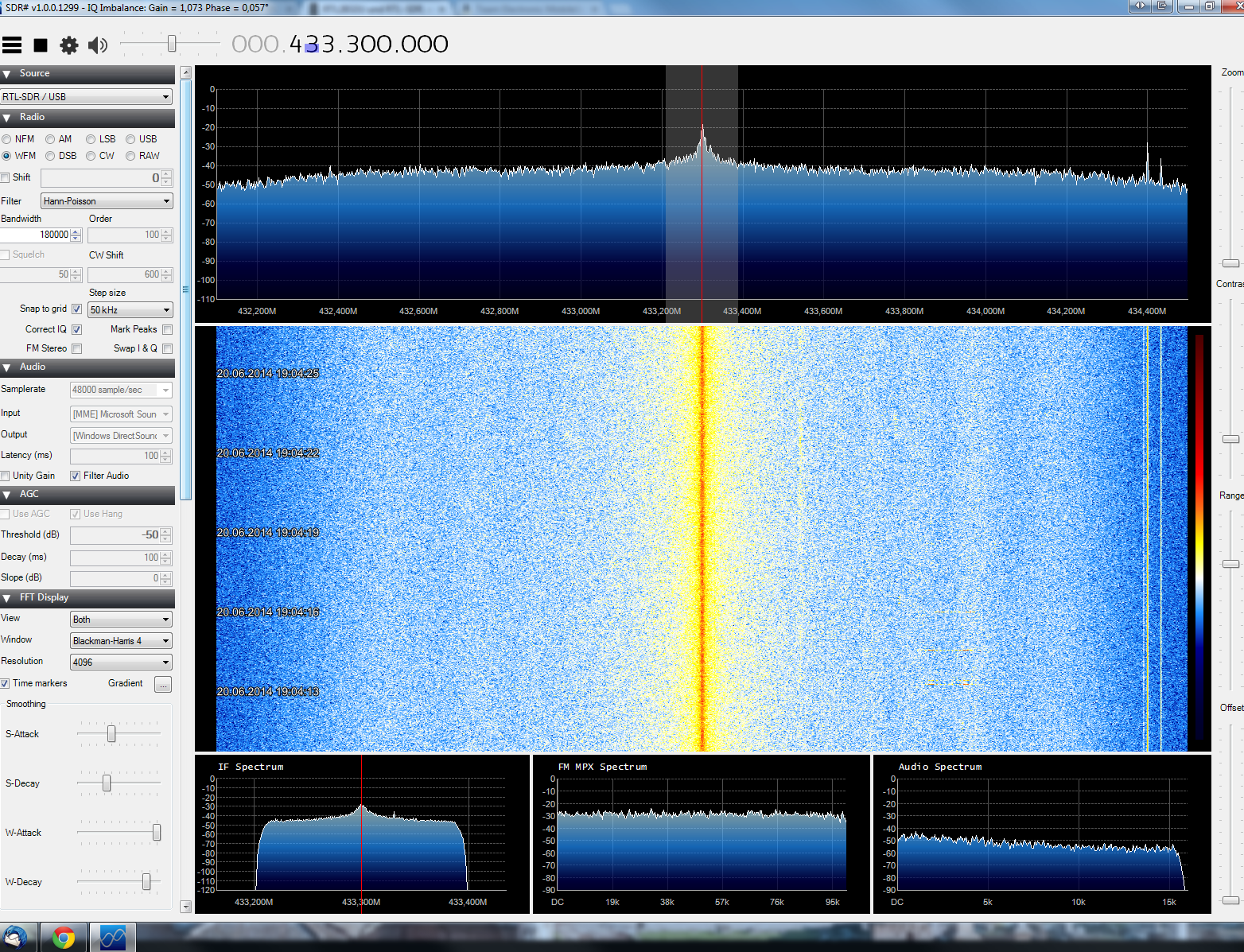
Task: Toggle Snap to grid checkbox
Action: tap(77, 309)
